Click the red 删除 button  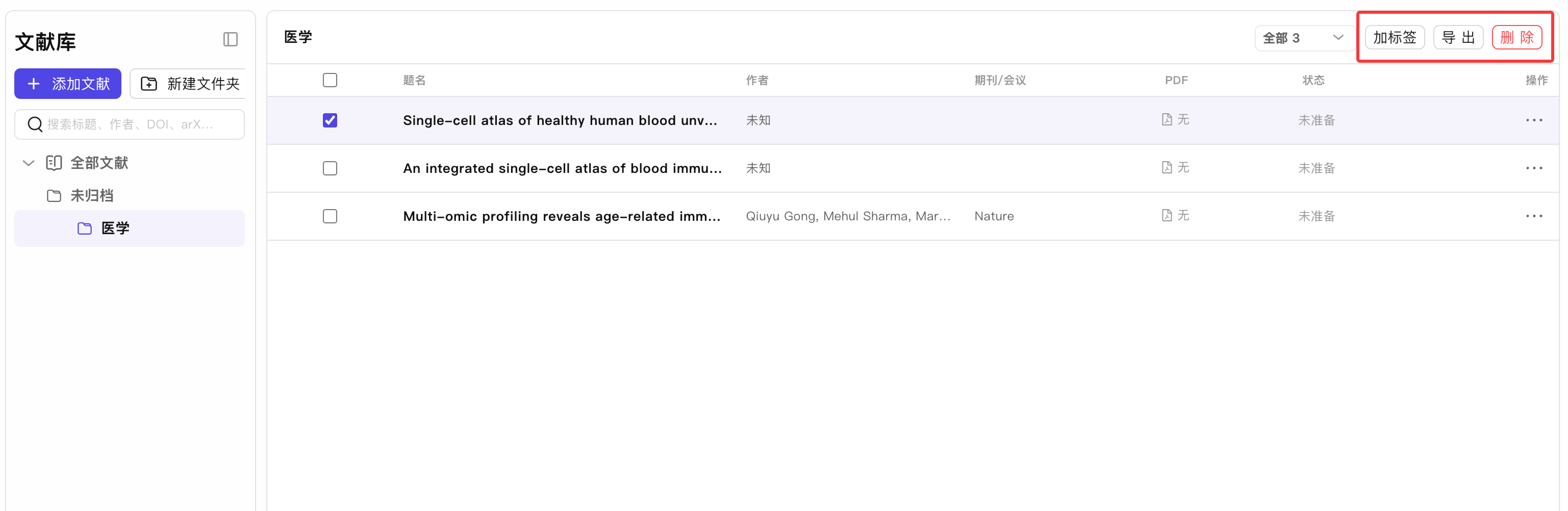1516,38
